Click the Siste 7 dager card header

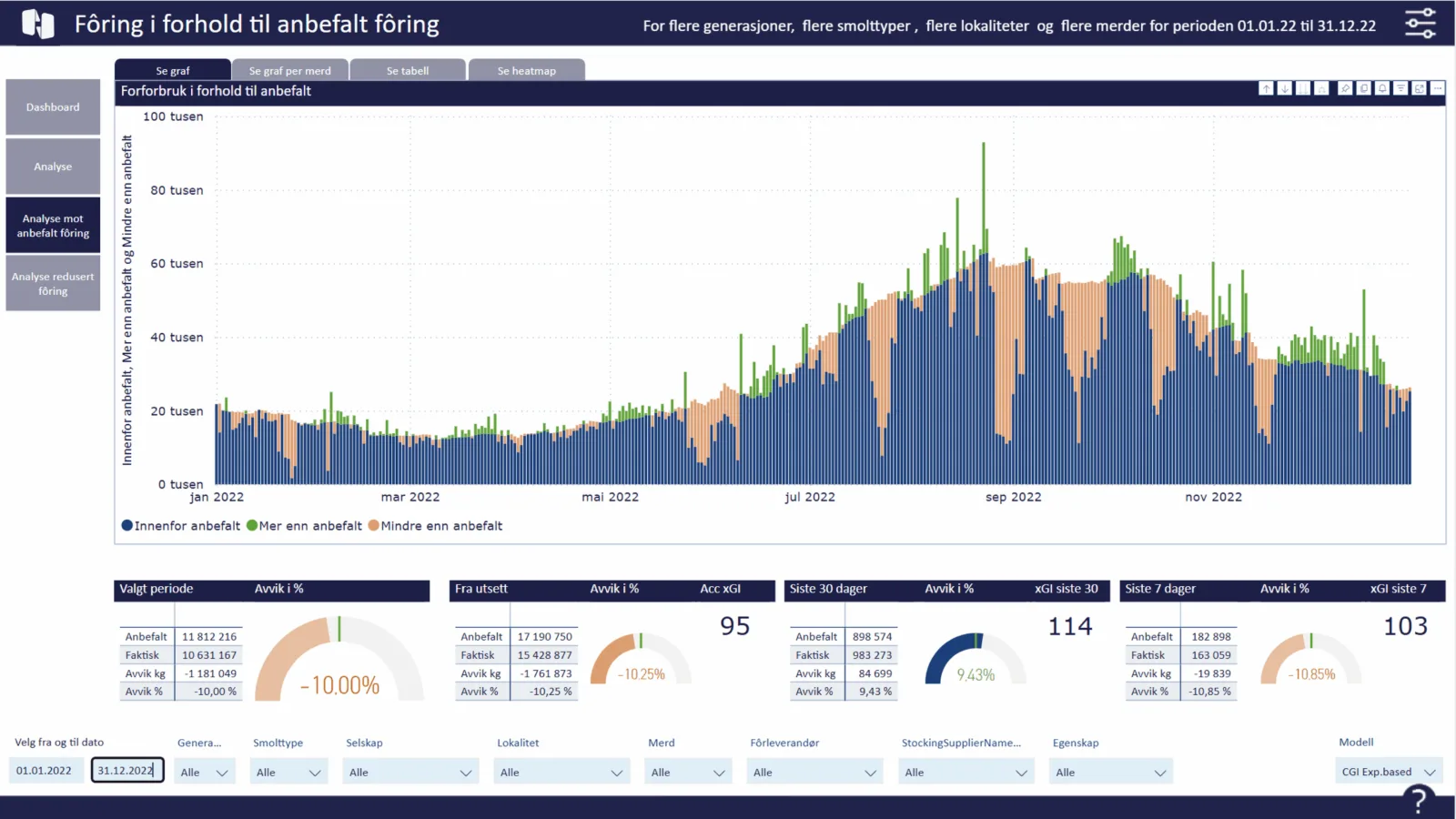(x=1283, y=590)
